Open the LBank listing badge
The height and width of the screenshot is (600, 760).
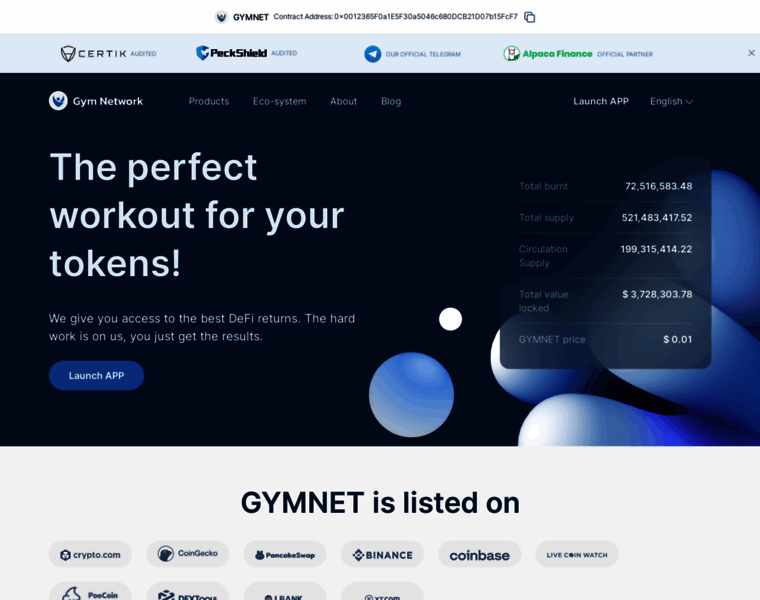coord(285,591)
